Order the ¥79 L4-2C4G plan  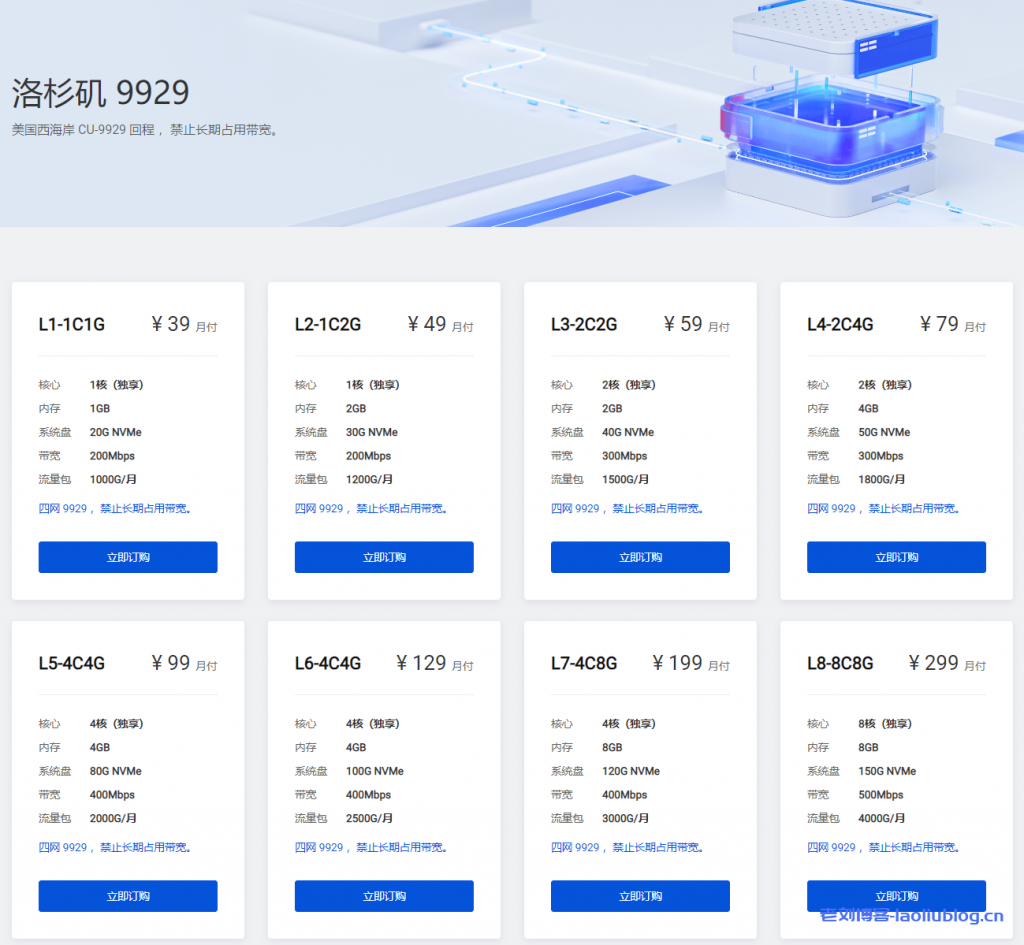pyautogui.click(x=896, y=557)
